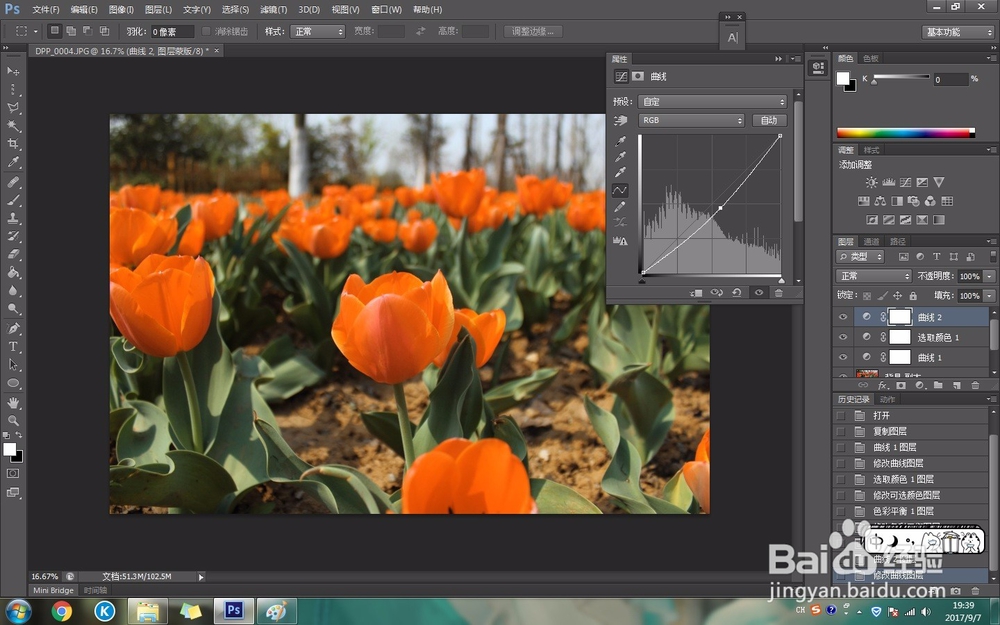Toggle adjustment visibility eye in Properties panel
Image resolution: width=1000 pixels, height=625 pixels.
758,293
